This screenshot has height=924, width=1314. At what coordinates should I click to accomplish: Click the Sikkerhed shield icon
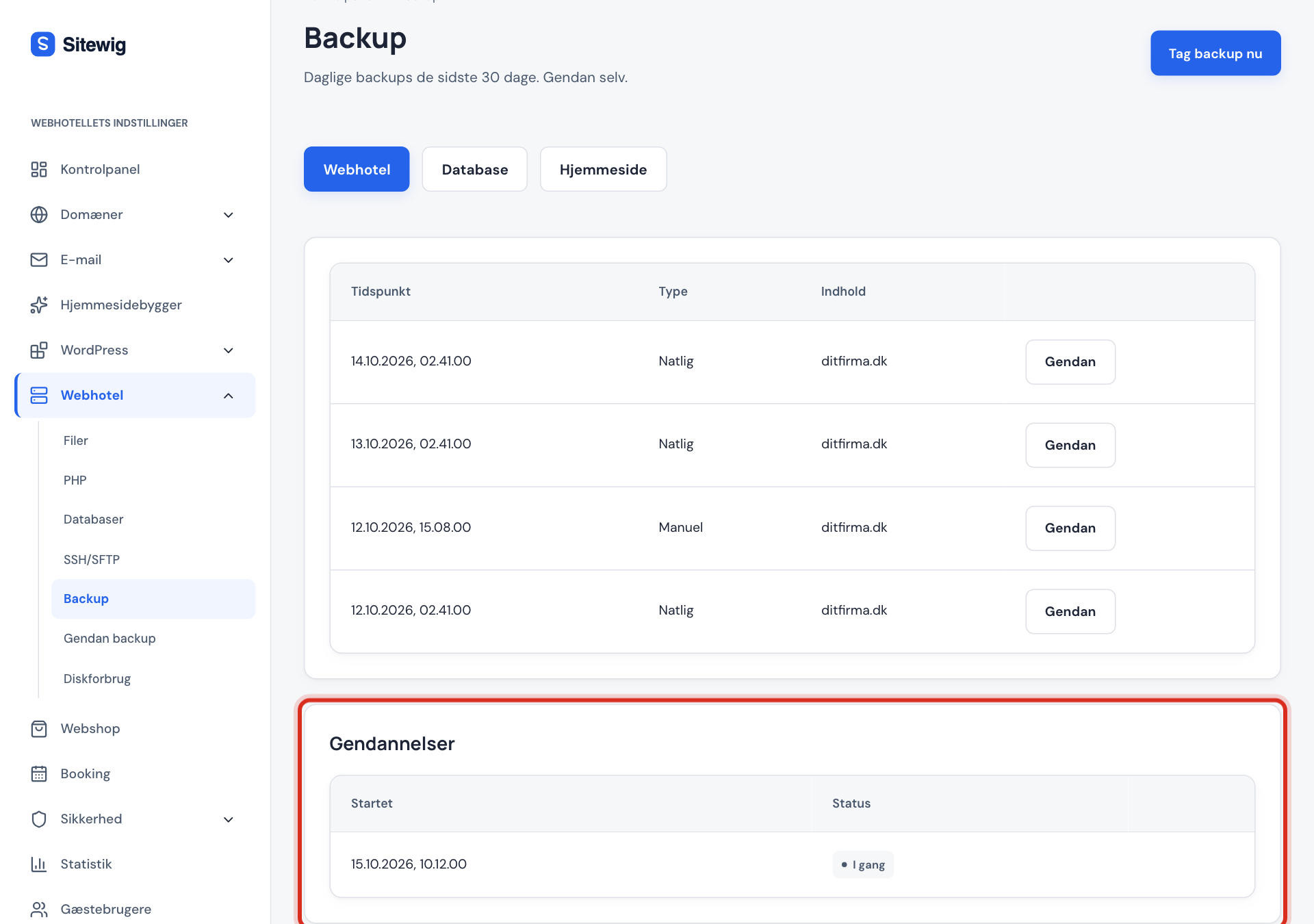click(x=39, y=819)
